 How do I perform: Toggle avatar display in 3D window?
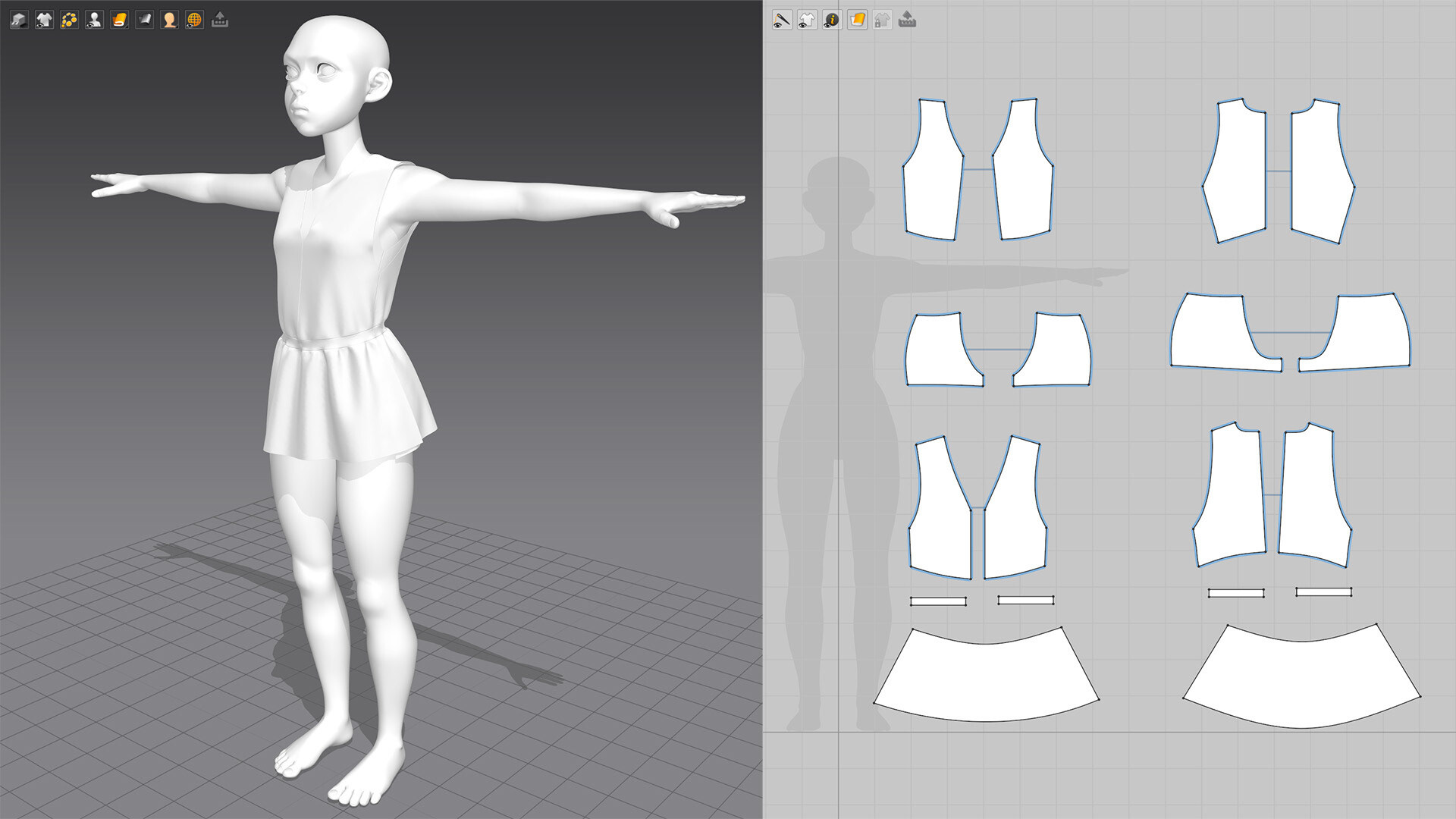pyautogui.click(x=94, y=20)
